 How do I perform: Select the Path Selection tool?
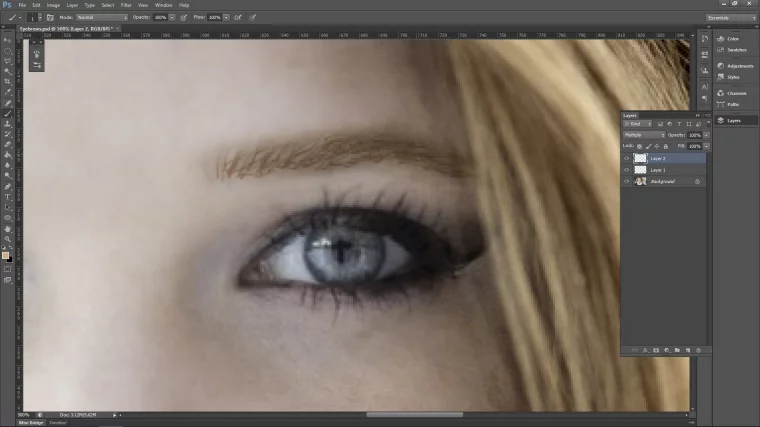pos(7,207)
